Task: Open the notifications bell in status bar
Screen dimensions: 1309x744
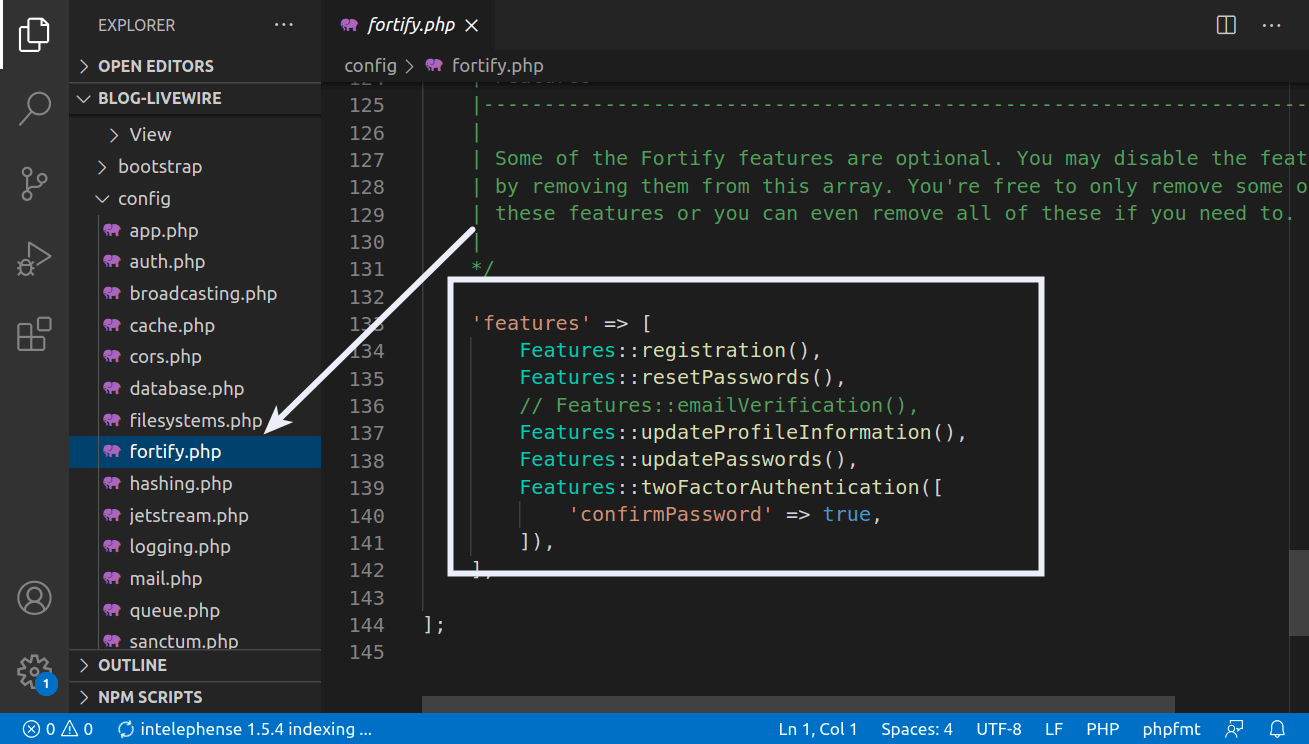Action: (x=1277, y=729)
